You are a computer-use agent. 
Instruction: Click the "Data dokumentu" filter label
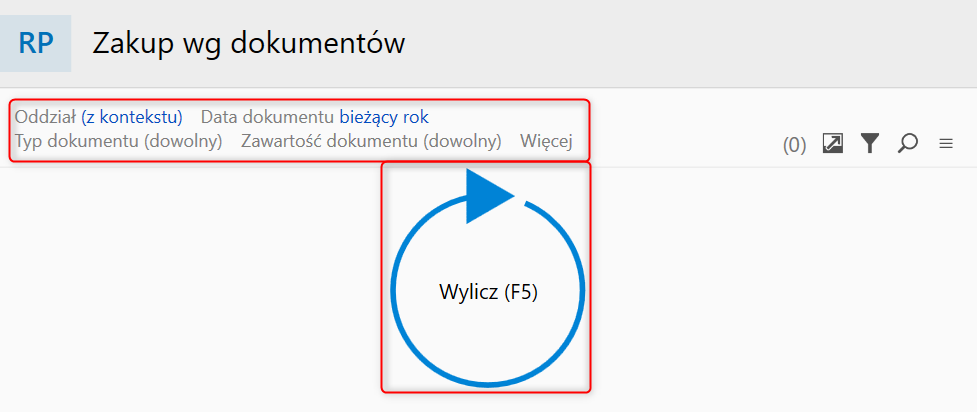tap(268, 117)
